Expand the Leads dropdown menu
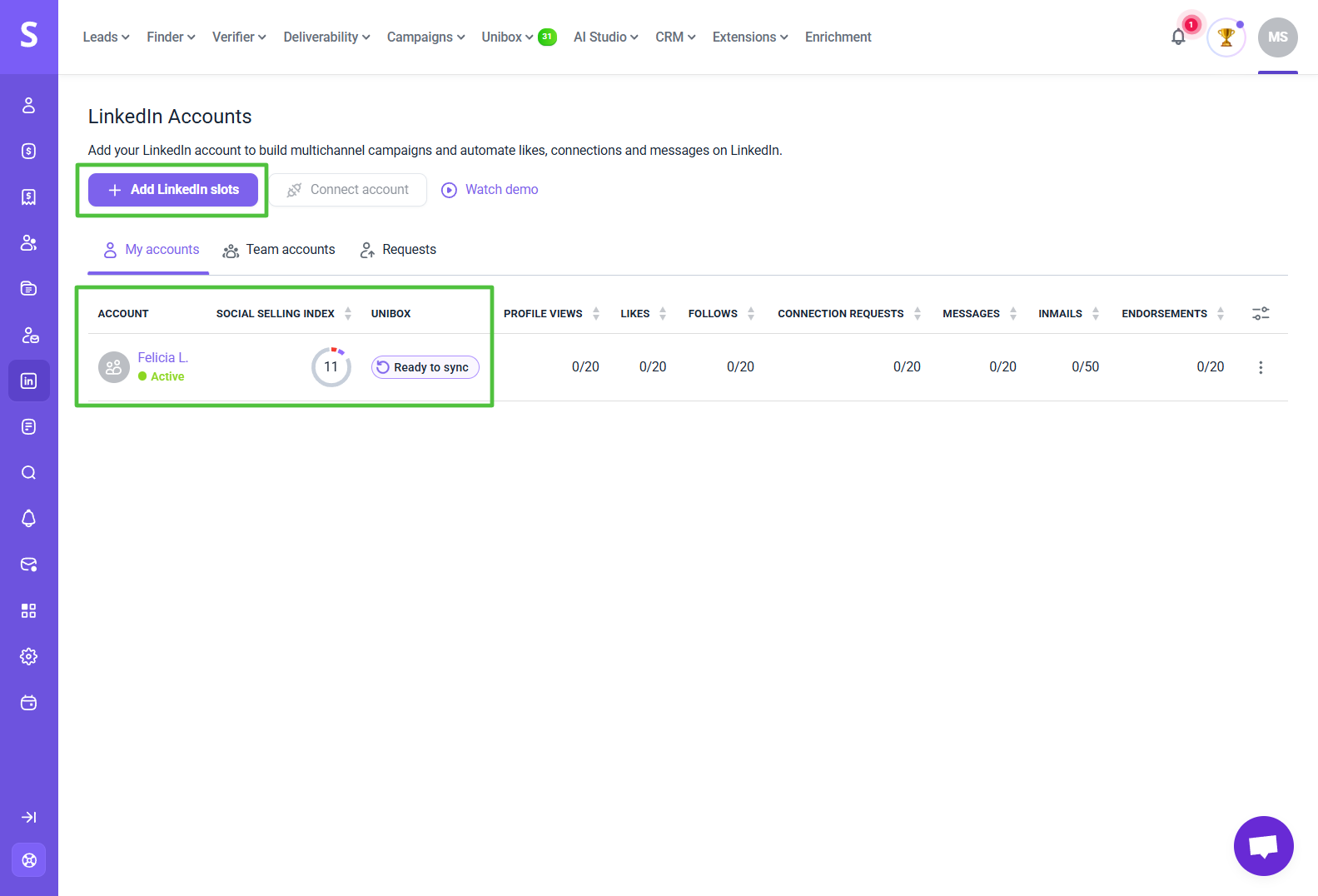1318x896 pixels. (x=106, y=37)
